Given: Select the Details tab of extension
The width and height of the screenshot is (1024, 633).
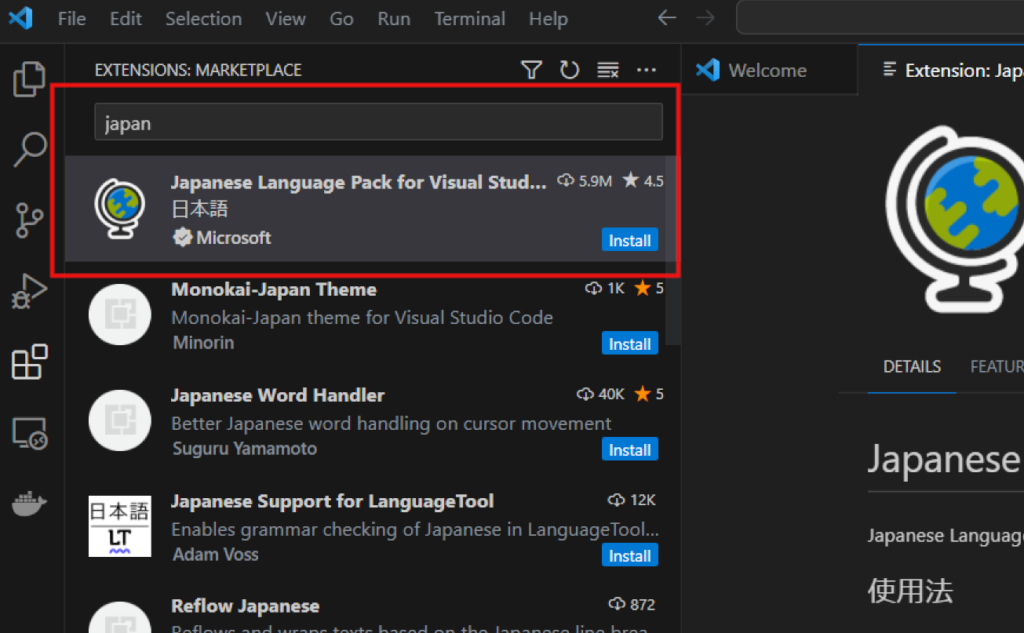Looking at the screenshot, I should (911, 367).
